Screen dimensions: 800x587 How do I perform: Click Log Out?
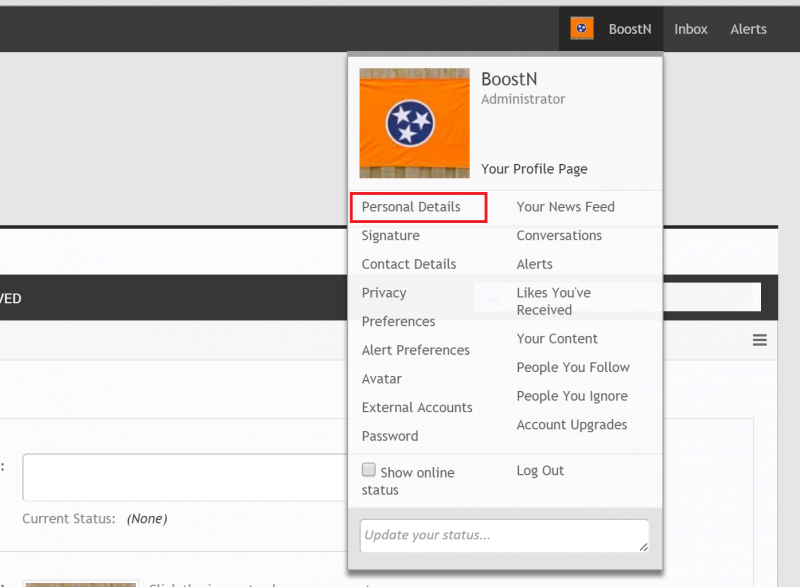point(540,471)
